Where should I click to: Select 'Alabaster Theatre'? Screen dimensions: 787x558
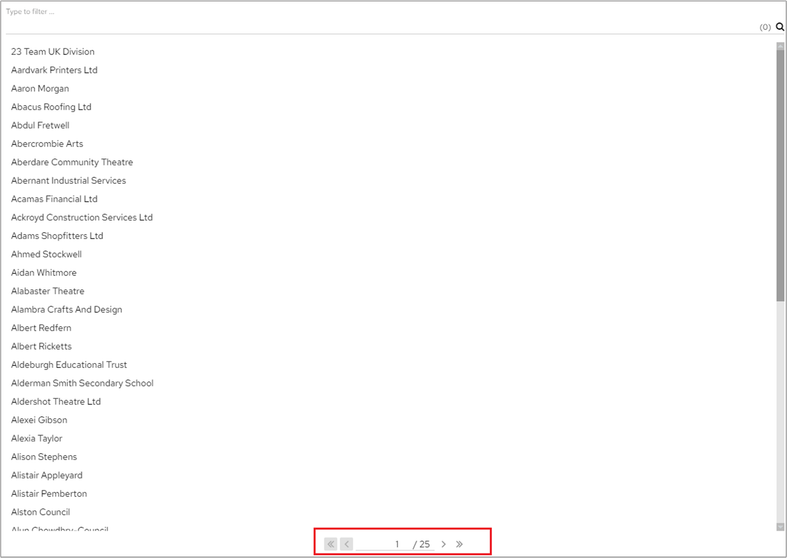(48, 291)
